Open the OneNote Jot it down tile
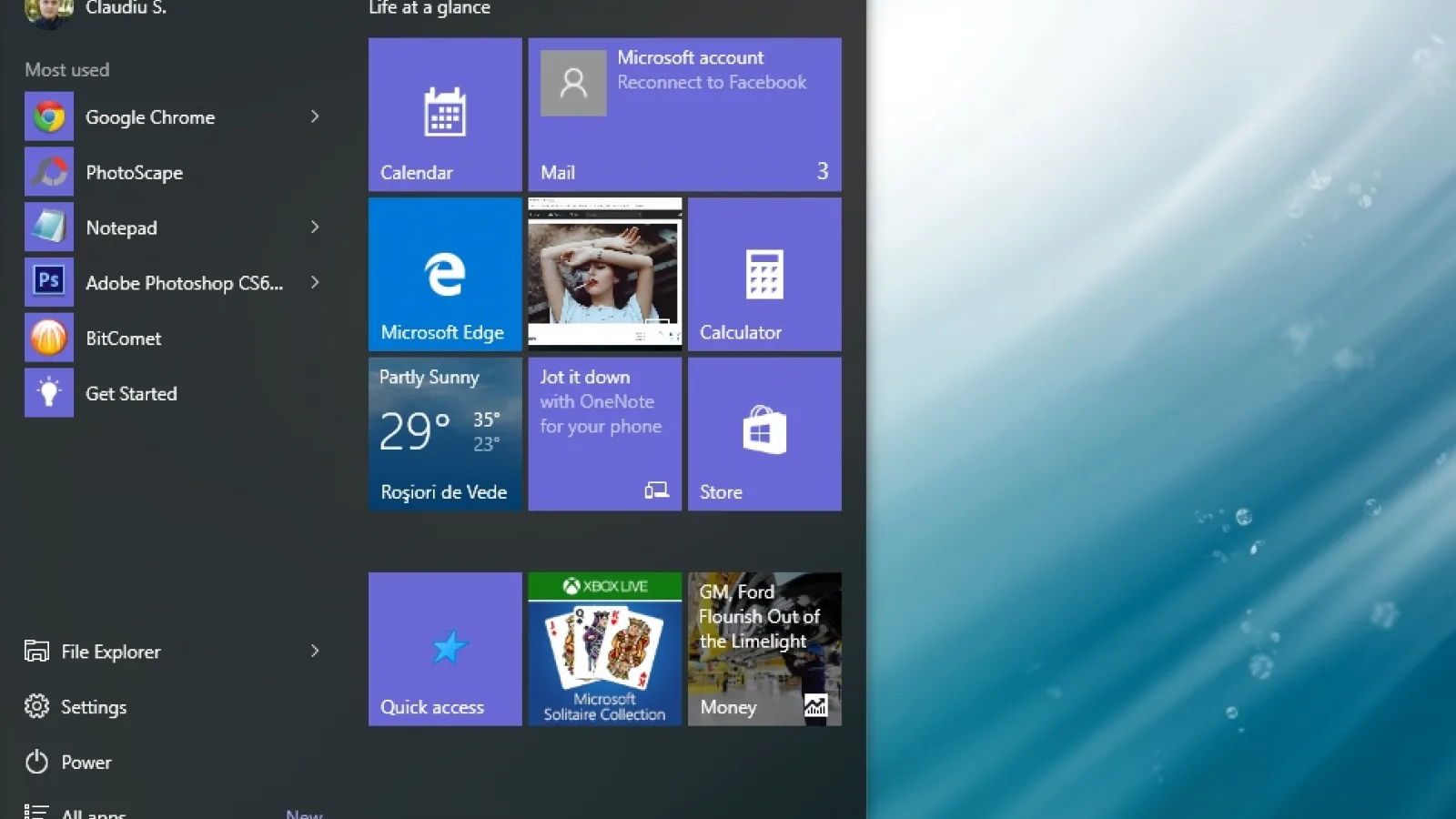The image size is (1456, 819). (x=605, y=434)
